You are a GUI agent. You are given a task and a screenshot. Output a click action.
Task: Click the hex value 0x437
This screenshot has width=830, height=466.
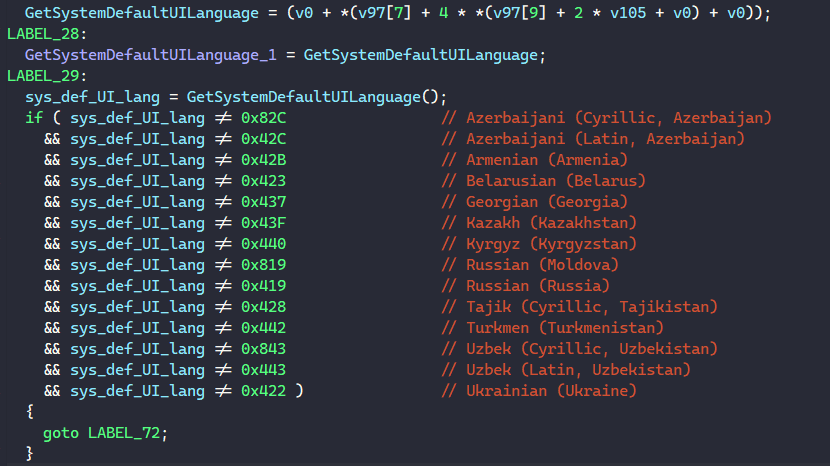click(263, 202)
